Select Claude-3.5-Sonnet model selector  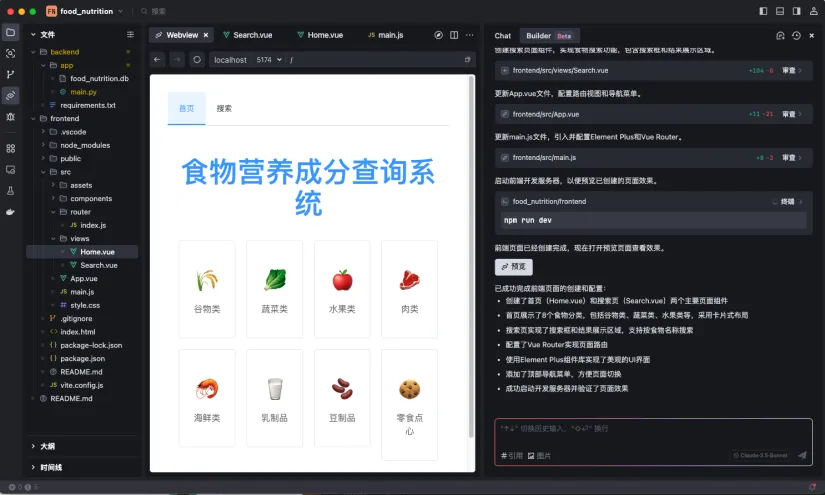[x=760, y=455]
